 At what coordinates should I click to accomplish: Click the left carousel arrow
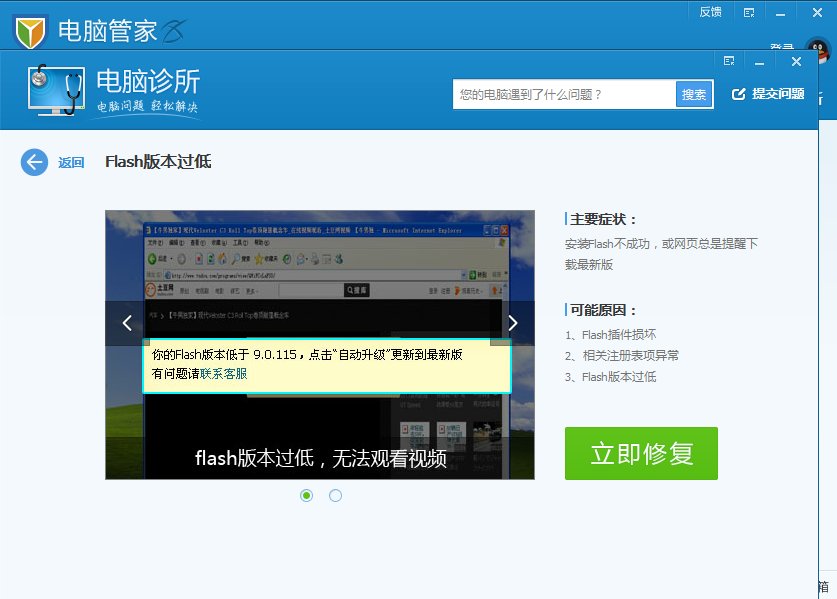point(126,323)
